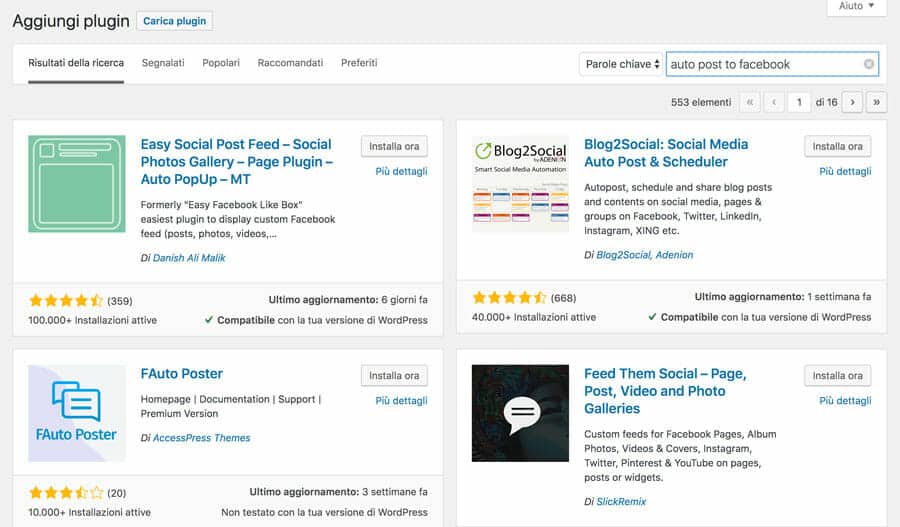Screen dimensions: 900x527
Task: Click Ultimo aggiornamento: 3 settimane fa text
Action: click(x=338, y=492)
